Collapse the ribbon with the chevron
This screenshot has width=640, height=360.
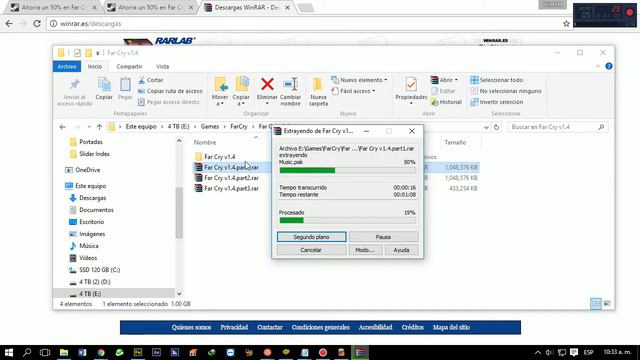point(598,66)
